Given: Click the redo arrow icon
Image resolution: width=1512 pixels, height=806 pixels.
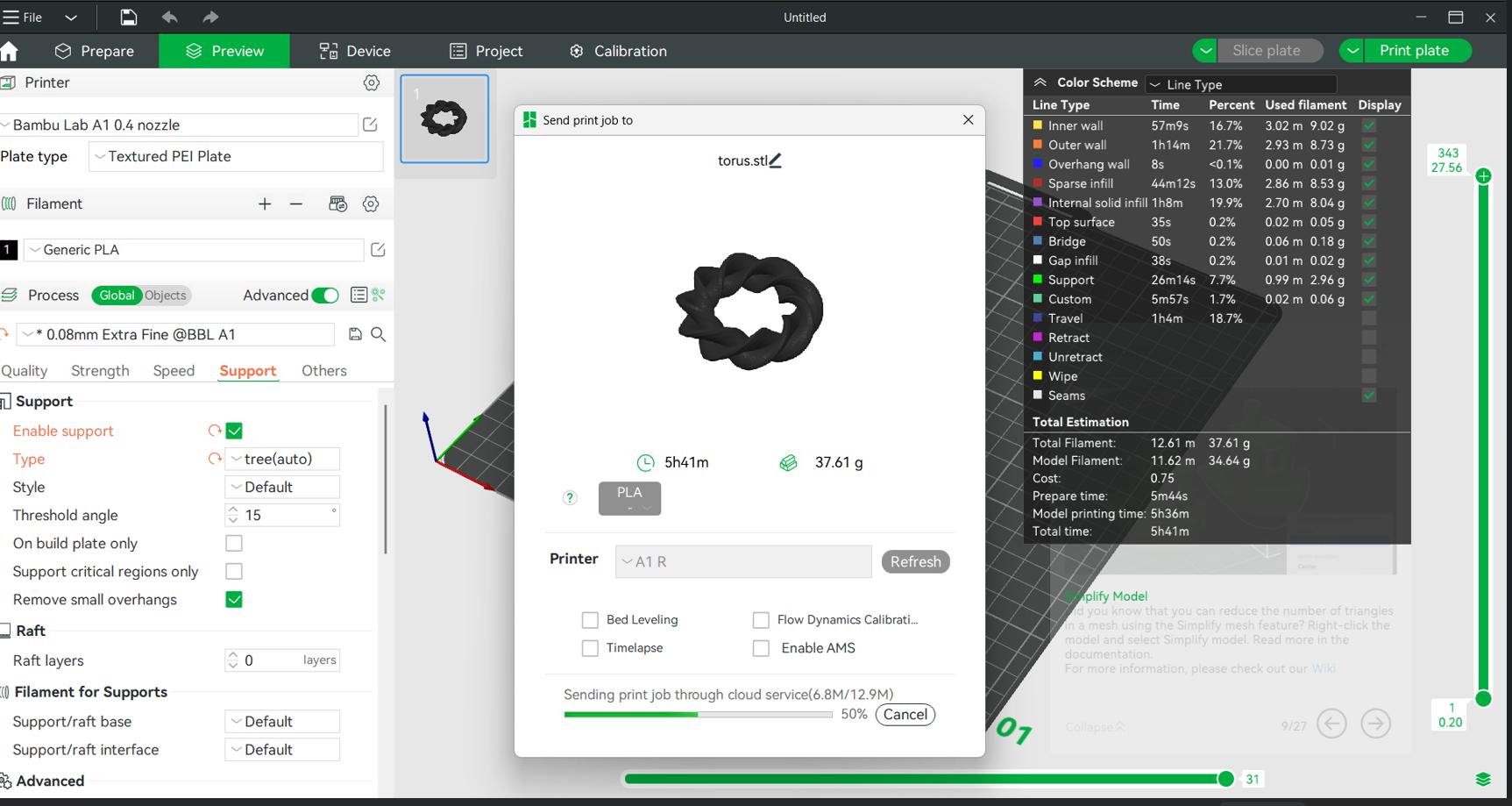Looking at the screenshot, I should pyautogui.click(x=210, y=17).
